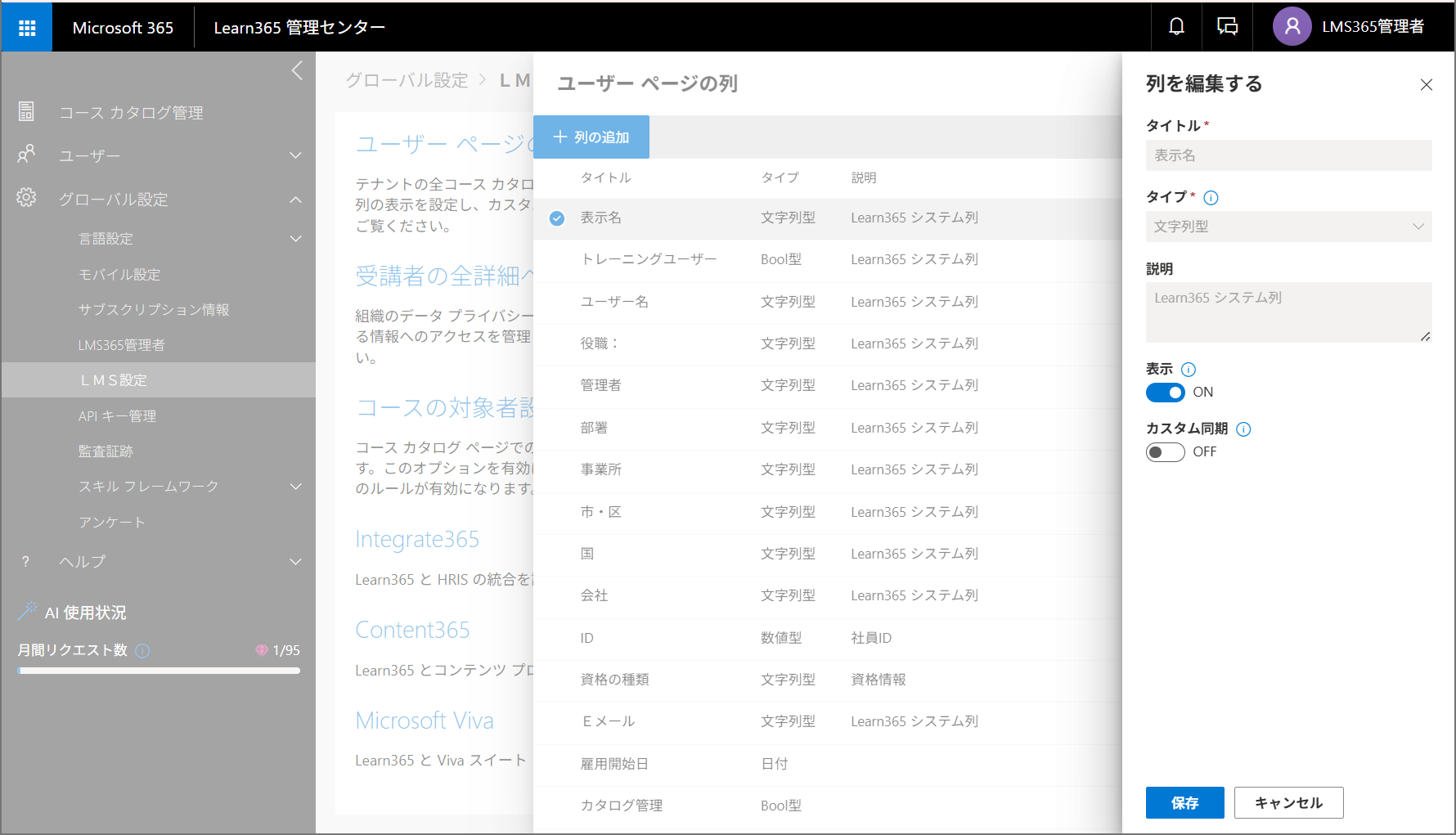
Task: Close the 列を編集する panel
Action: point(1427,85)
